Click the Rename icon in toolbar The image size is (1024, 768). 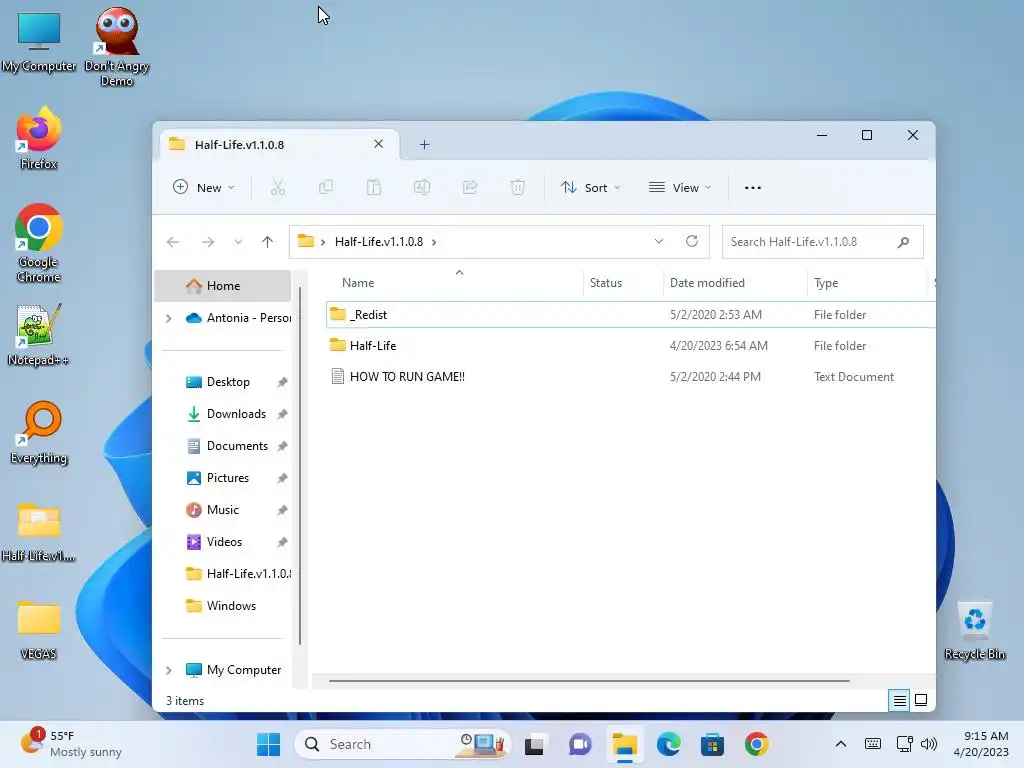(422, 188)
